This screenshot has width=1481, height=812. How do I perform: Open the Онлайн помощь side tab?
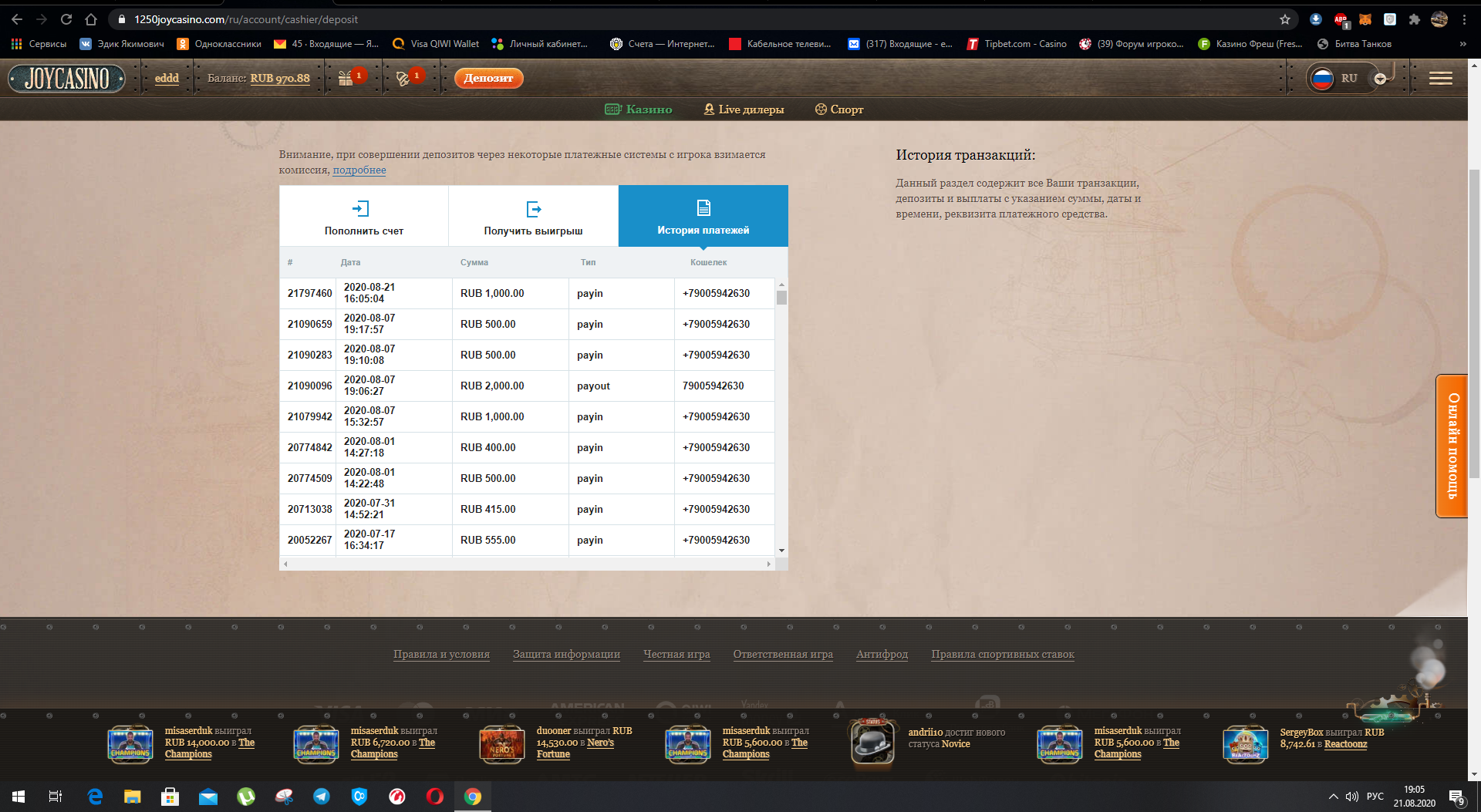[x=1452, y=446]
